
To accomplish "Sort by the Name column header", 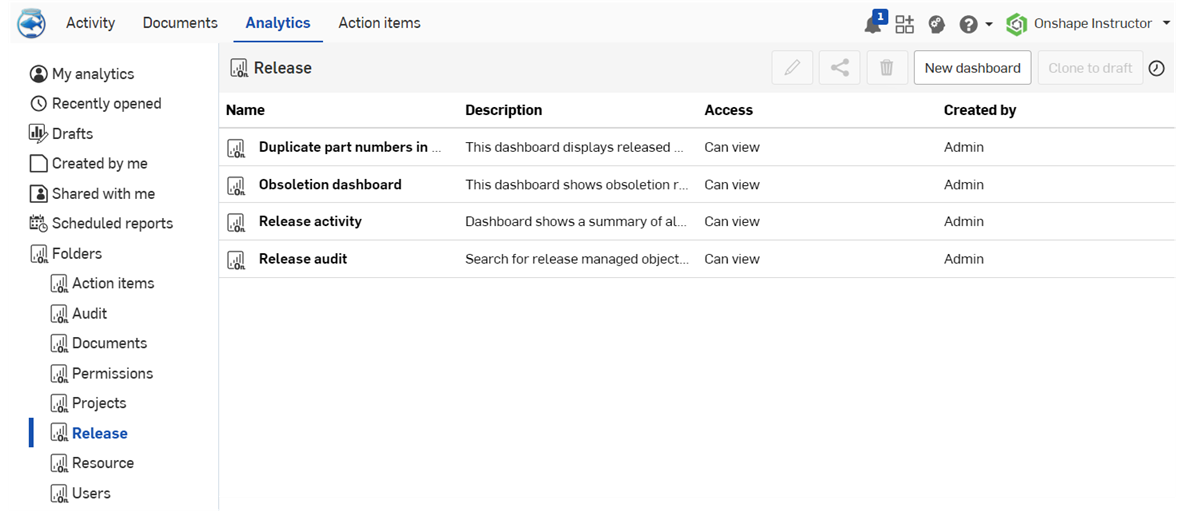I will pyautogui.click(x=245, y=110).
